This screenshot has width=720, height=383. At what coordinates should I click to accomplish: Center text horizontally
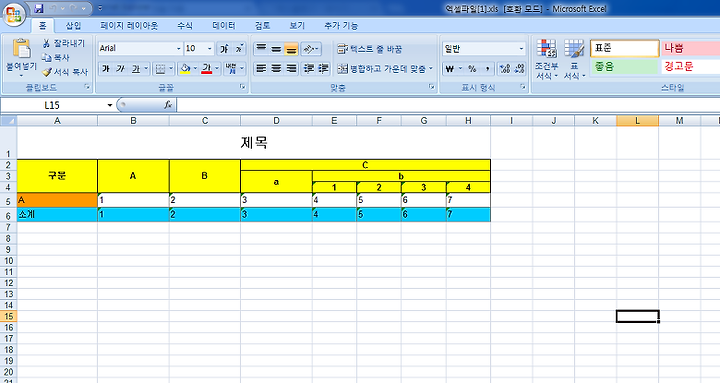point(276,69)
